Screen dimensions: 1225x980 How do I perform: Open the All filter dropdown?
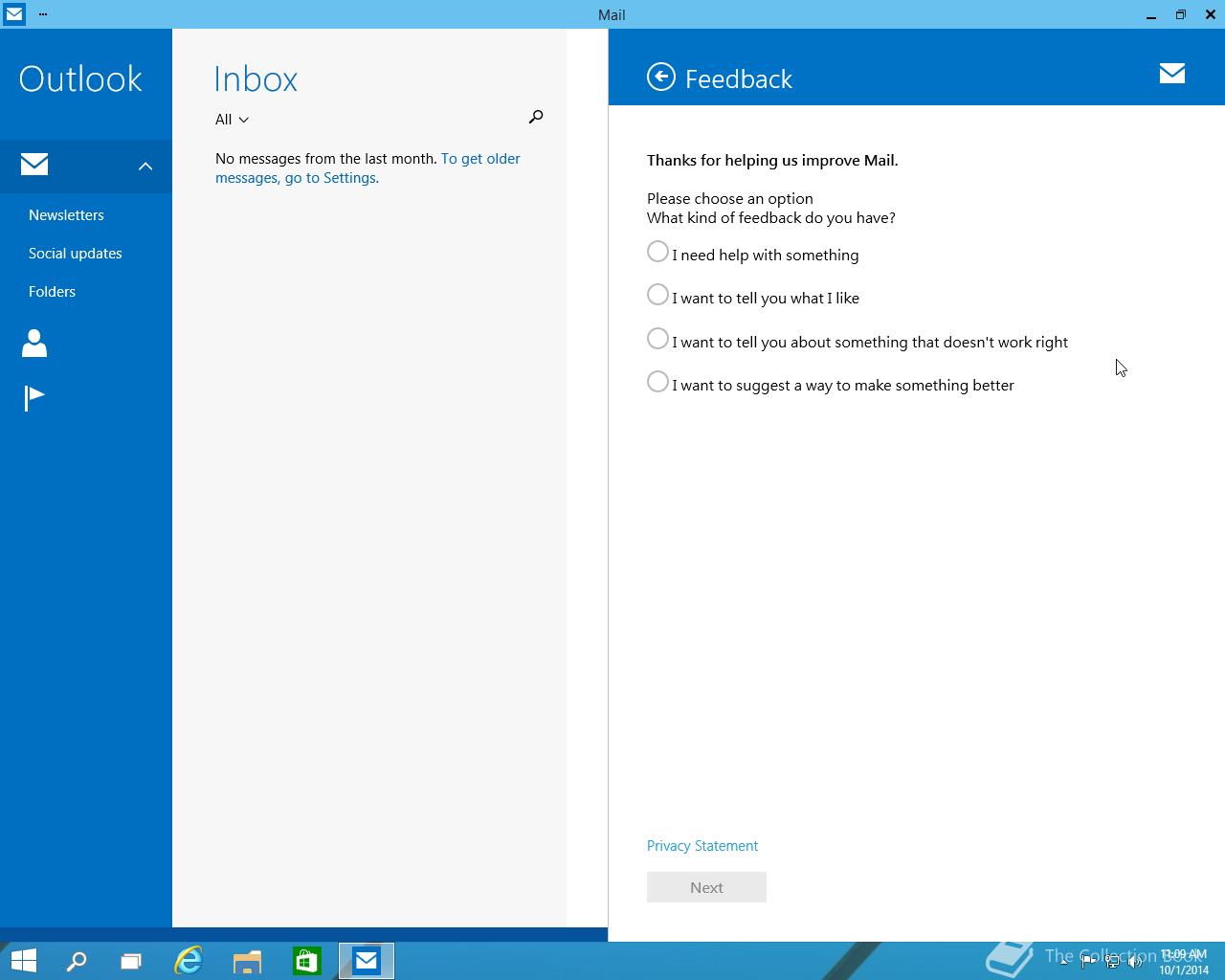coord(232,120)
